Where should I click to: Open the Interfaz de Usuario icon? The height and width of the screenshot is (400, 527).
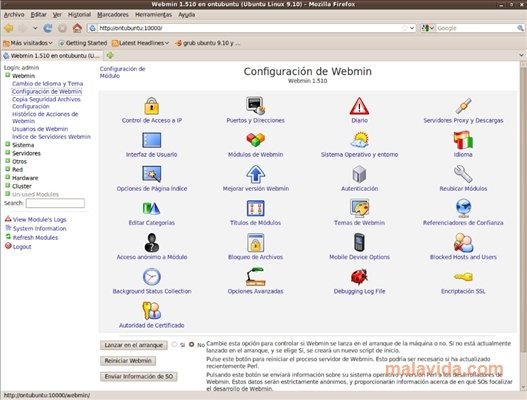pos(152,140)
